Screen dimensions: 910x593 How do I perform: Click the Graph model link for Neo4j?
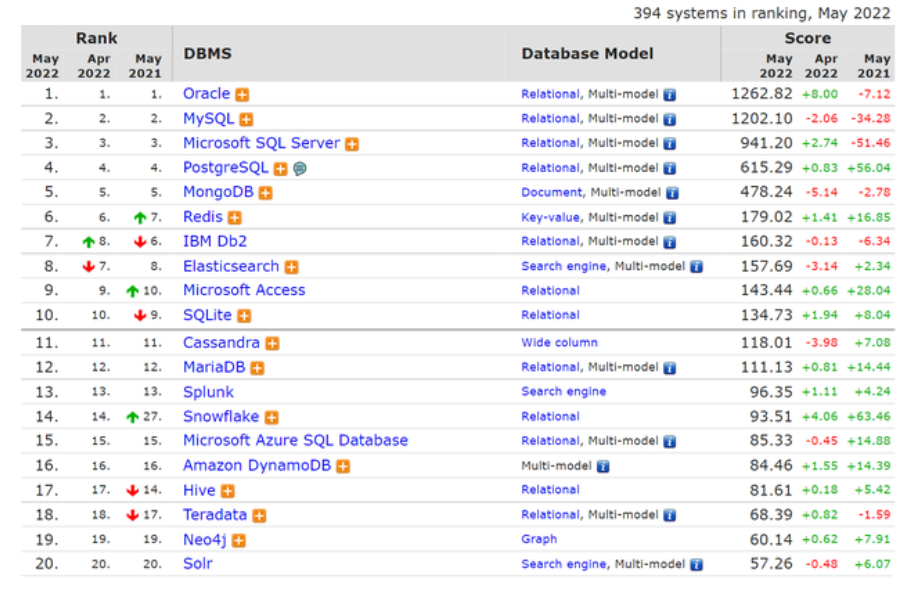[x=539, y=539]
